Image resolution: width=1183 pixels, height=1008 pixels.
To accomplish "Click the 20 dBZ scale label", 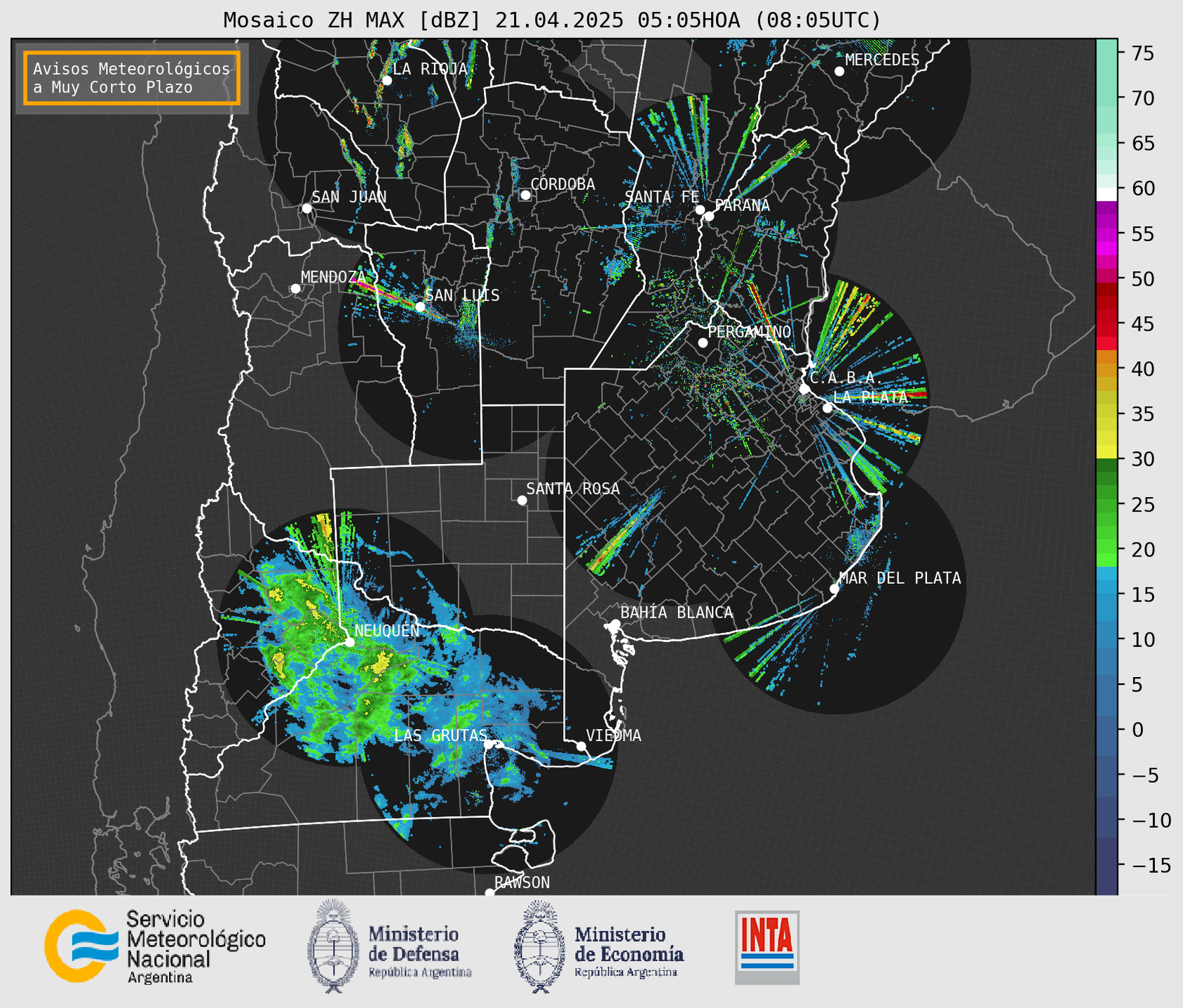I will (x=1142, y=550).
